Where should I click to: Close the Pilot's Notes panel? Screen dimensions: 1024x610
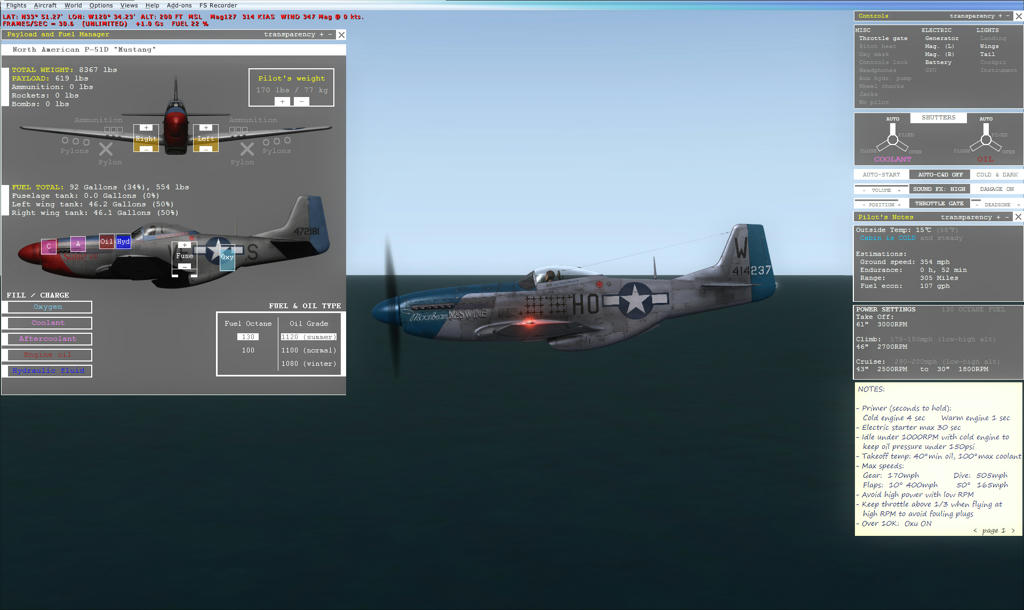point(1018,217)
